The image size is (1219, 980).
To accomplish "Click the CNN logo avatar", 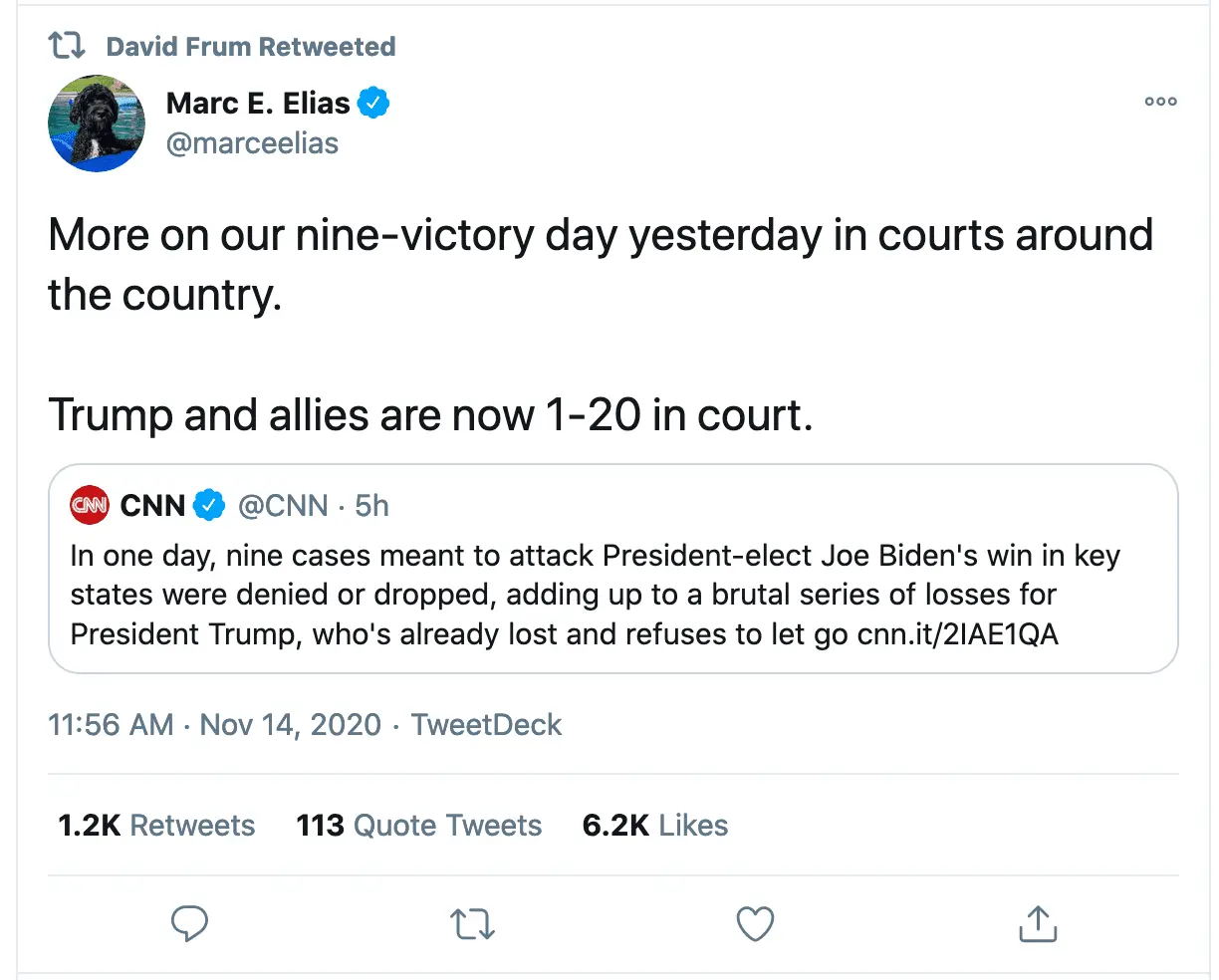I will (90, 506).
